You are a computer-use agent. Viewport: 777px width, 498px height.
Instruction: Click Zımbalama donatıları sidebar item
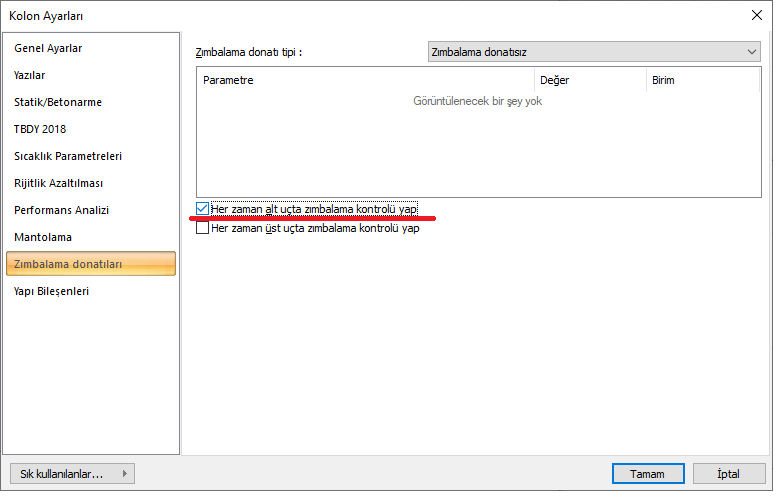click(x=91, y=264)
